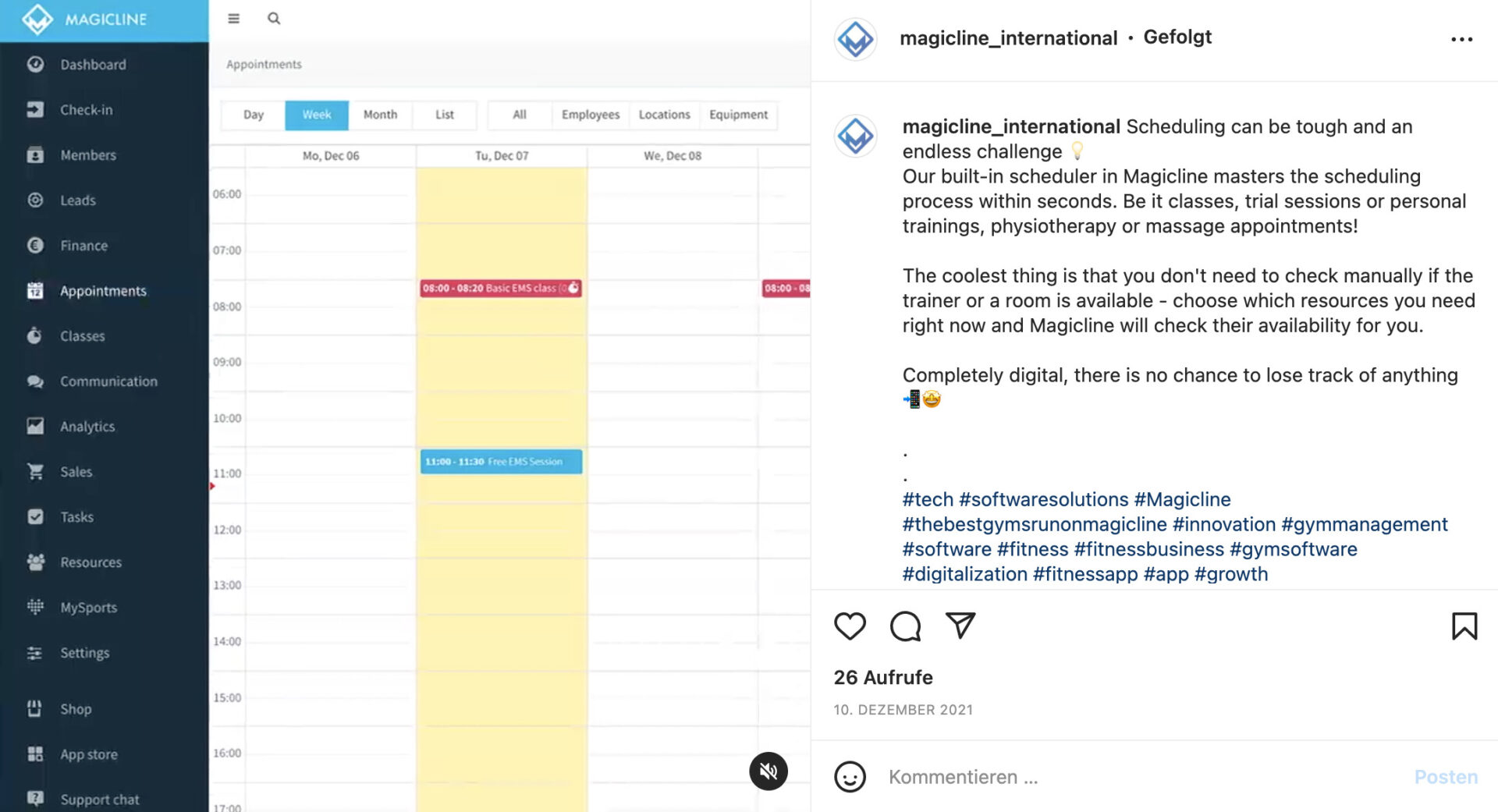Toggle sidebar with hamburger menu
This screenshot has width=1498, height=812.
tap(233, 19)
